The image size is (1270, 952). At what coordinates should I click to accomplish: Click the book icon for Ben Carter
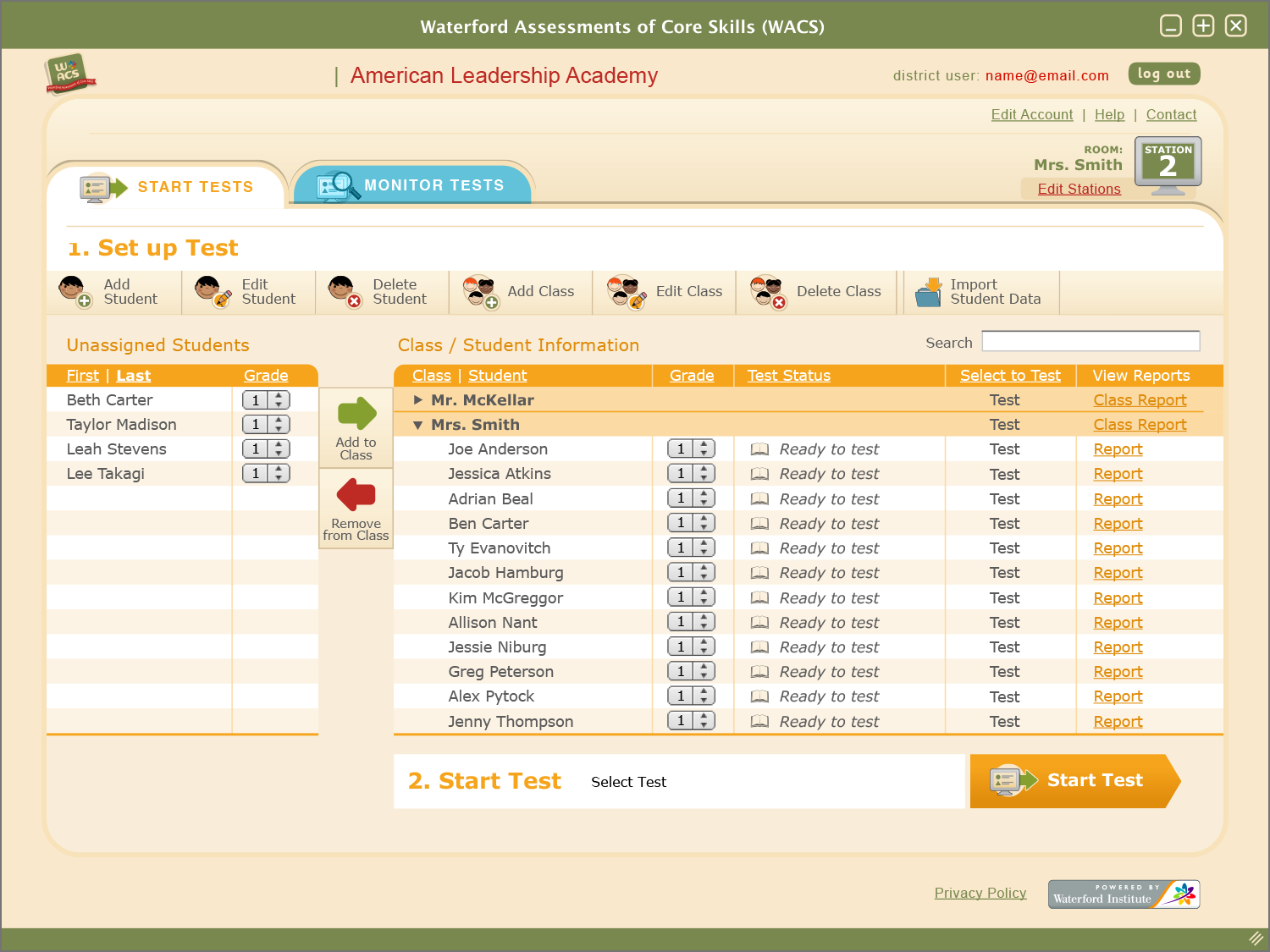coord(760,523)
